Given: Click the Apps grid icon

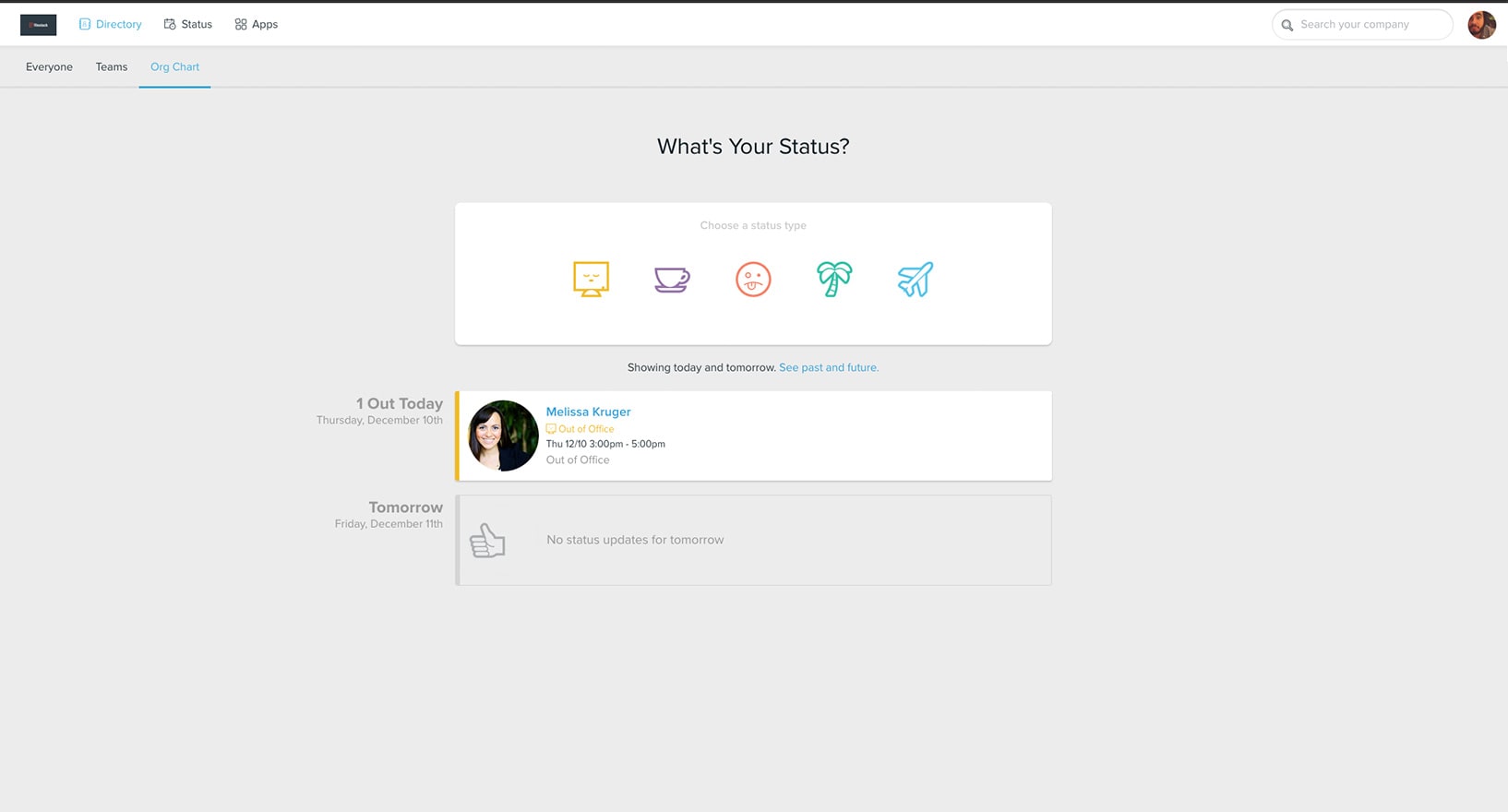Looking at the screenshot, I should pos(241,24).
